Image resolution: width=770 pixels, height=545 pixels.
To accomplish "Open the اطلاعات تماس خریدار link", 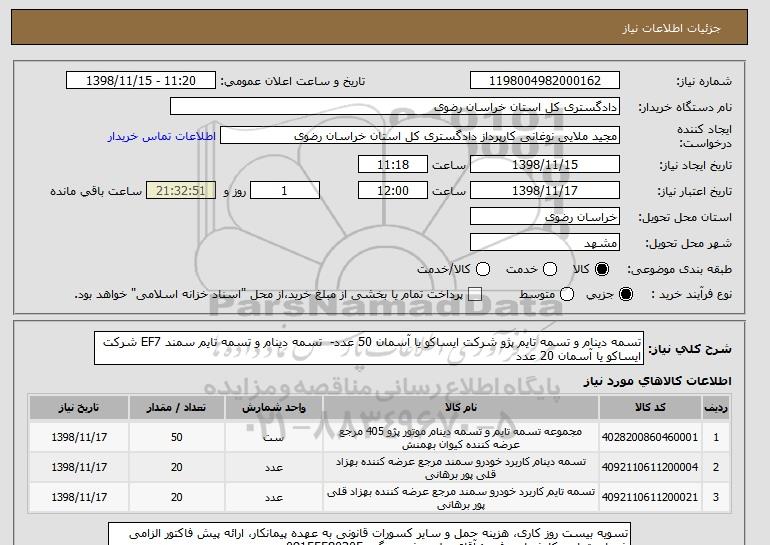I will coord(162,136).
